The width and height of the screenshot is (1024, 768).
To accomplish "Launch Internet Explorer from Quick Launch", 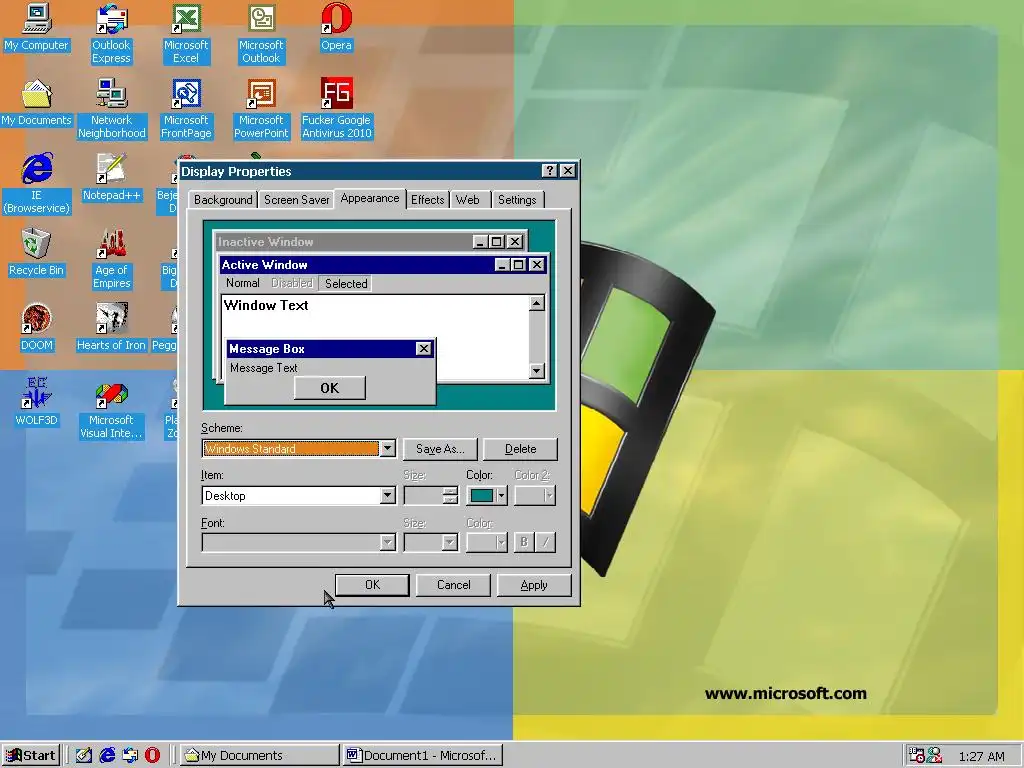I will [107, 755].
